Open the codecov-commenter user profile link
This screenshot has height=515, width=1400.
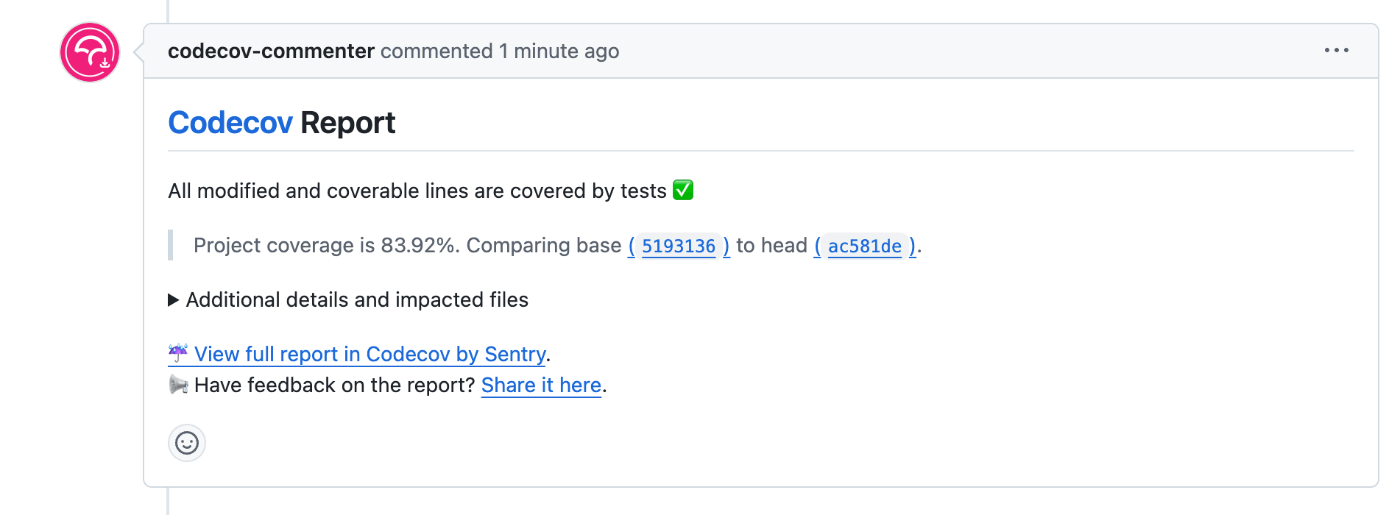[271, 51]
